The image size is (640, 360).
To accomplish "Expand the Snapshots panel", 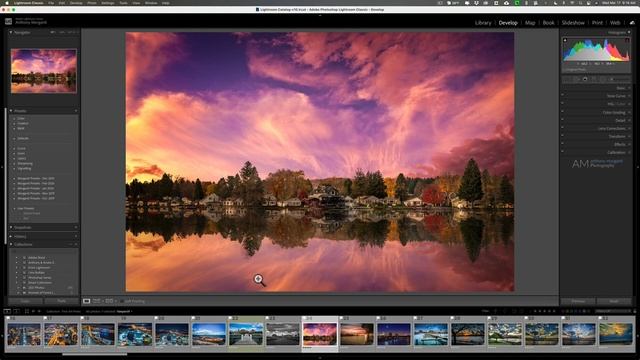I will [11, 227].
